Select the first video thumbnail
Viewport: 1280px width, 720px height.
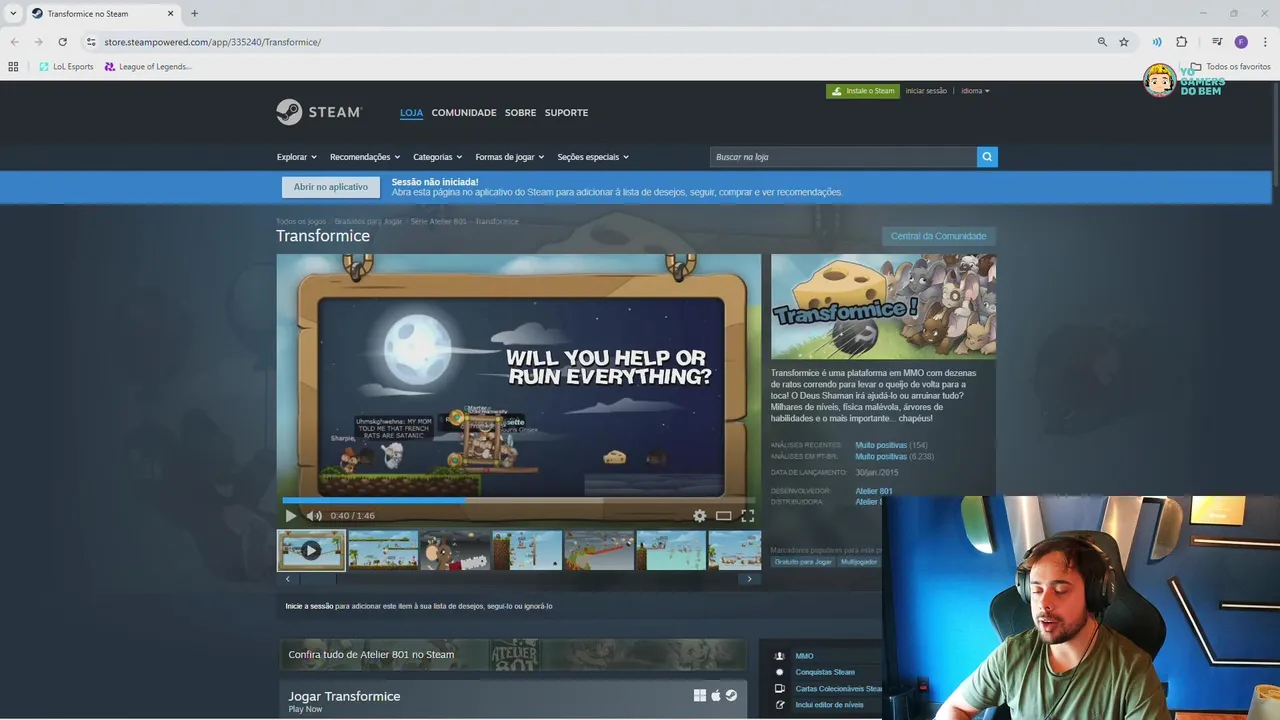point(311,550)
